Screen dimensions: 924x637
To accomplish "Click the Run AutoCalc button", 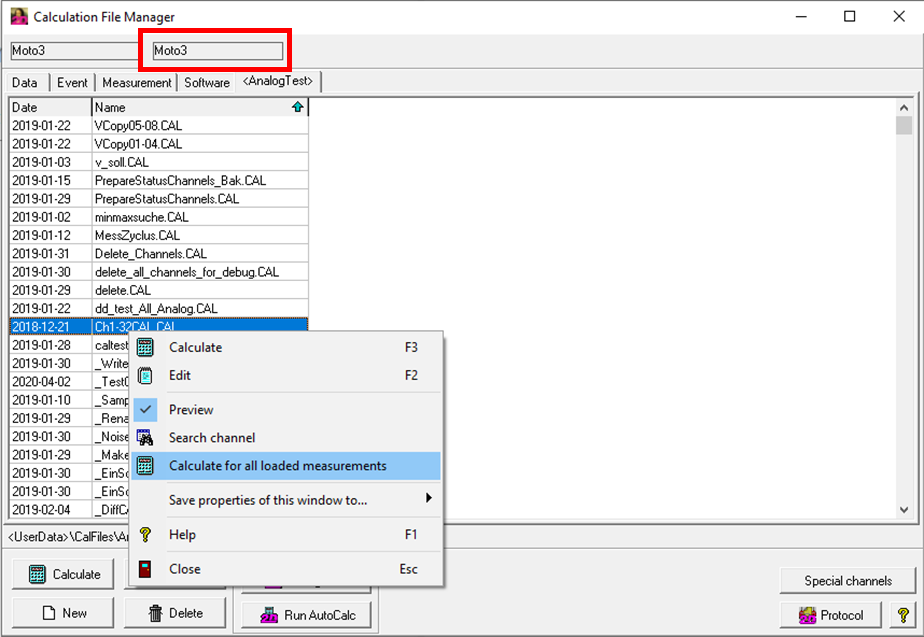I will point(307,615).
